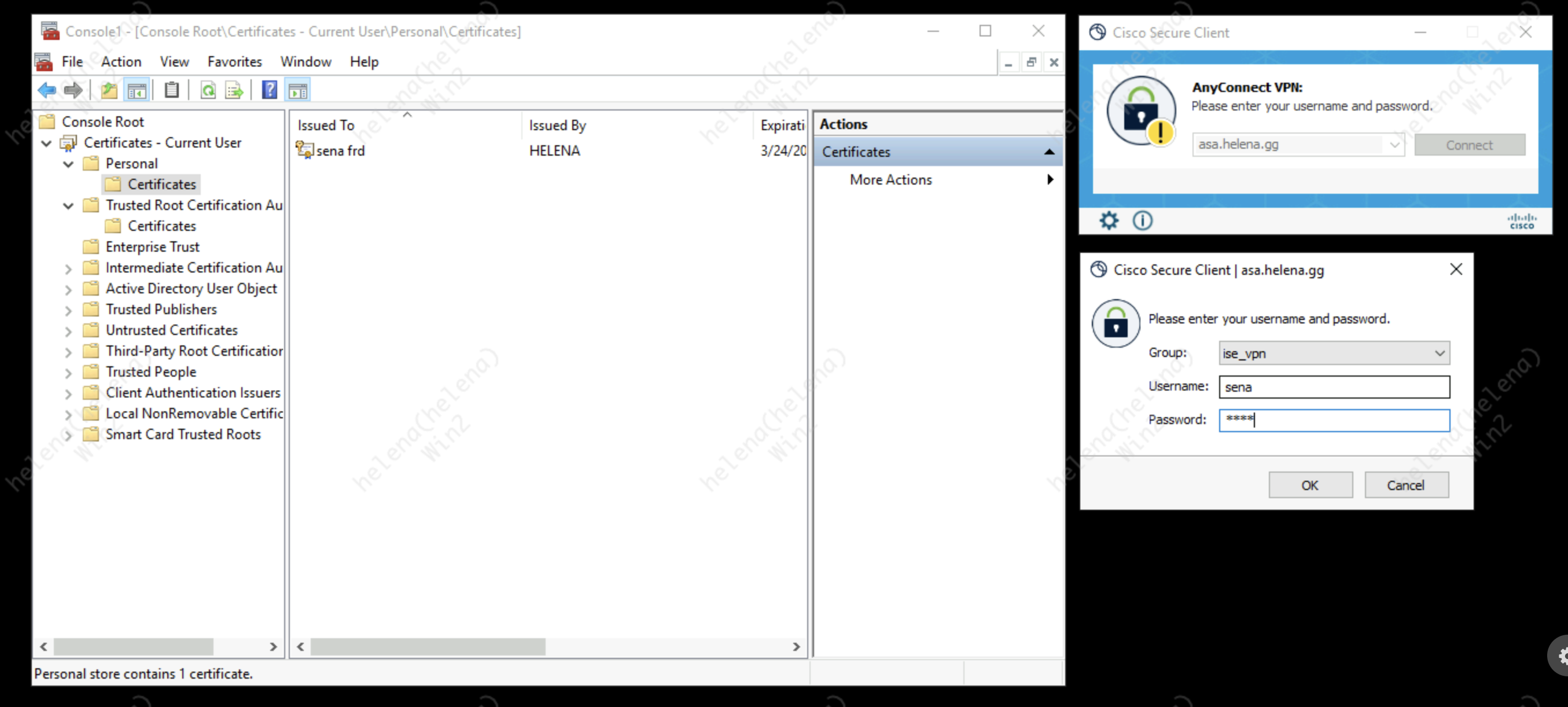The image size is (1568, 707).
Task: Click the Cisco info circle icon
Action: tap(1142, 220)
